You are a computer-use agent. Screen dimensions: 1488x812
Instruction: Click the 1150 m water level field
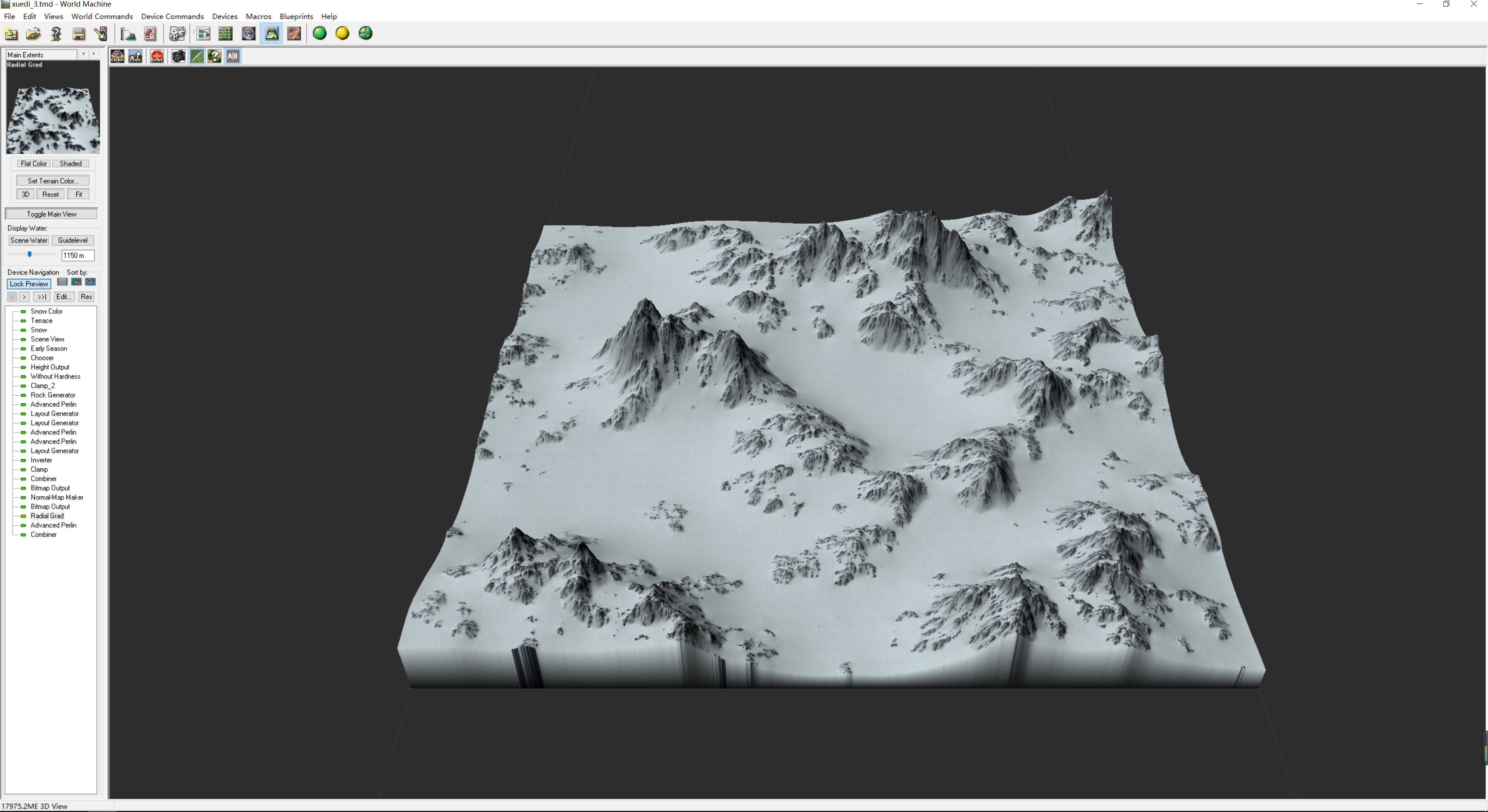click(x=78, y=255)
